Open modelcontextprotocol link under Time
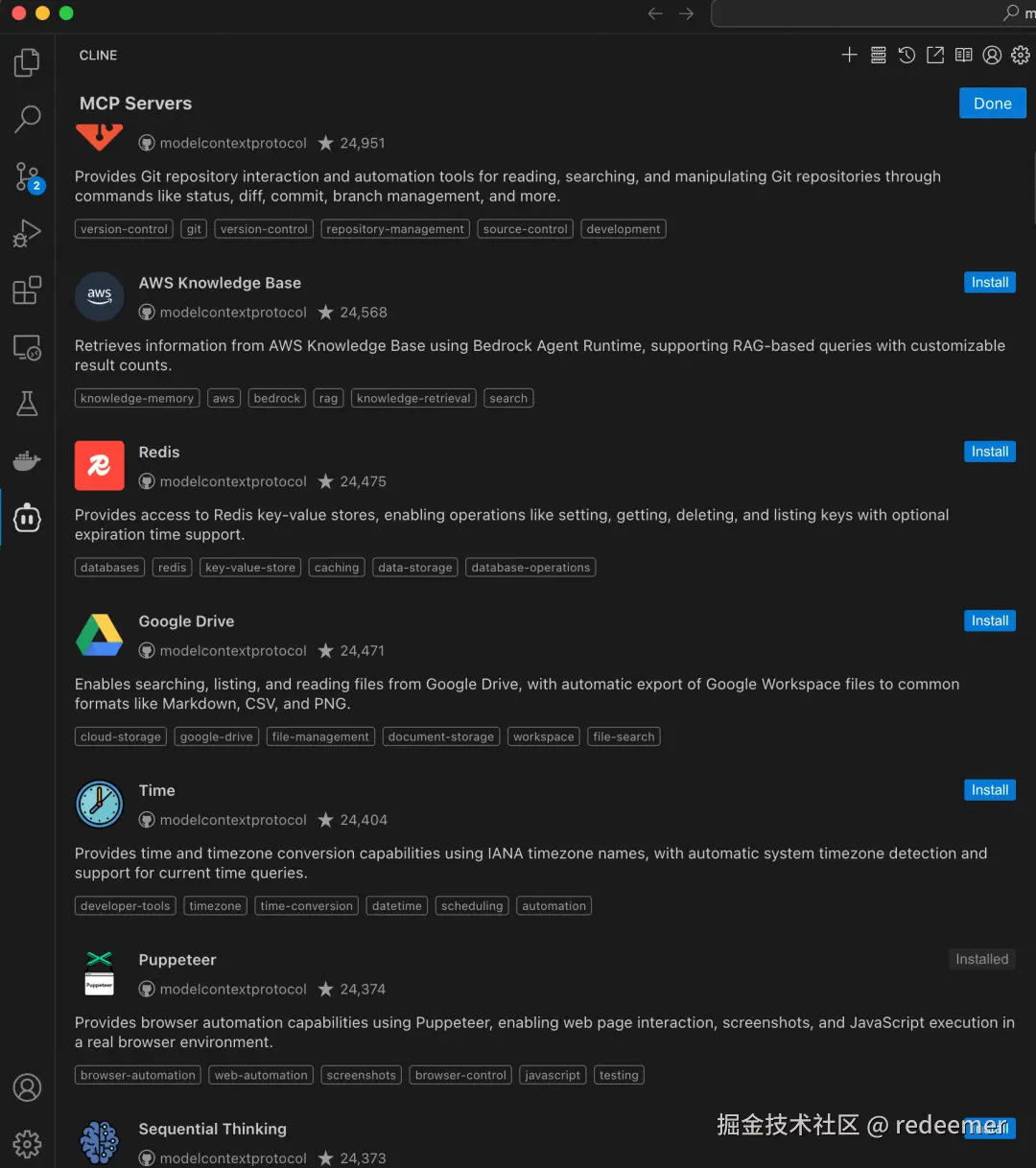Image resolution: width=1036 pixels, height=1168 pixels. tap(233, 820)
